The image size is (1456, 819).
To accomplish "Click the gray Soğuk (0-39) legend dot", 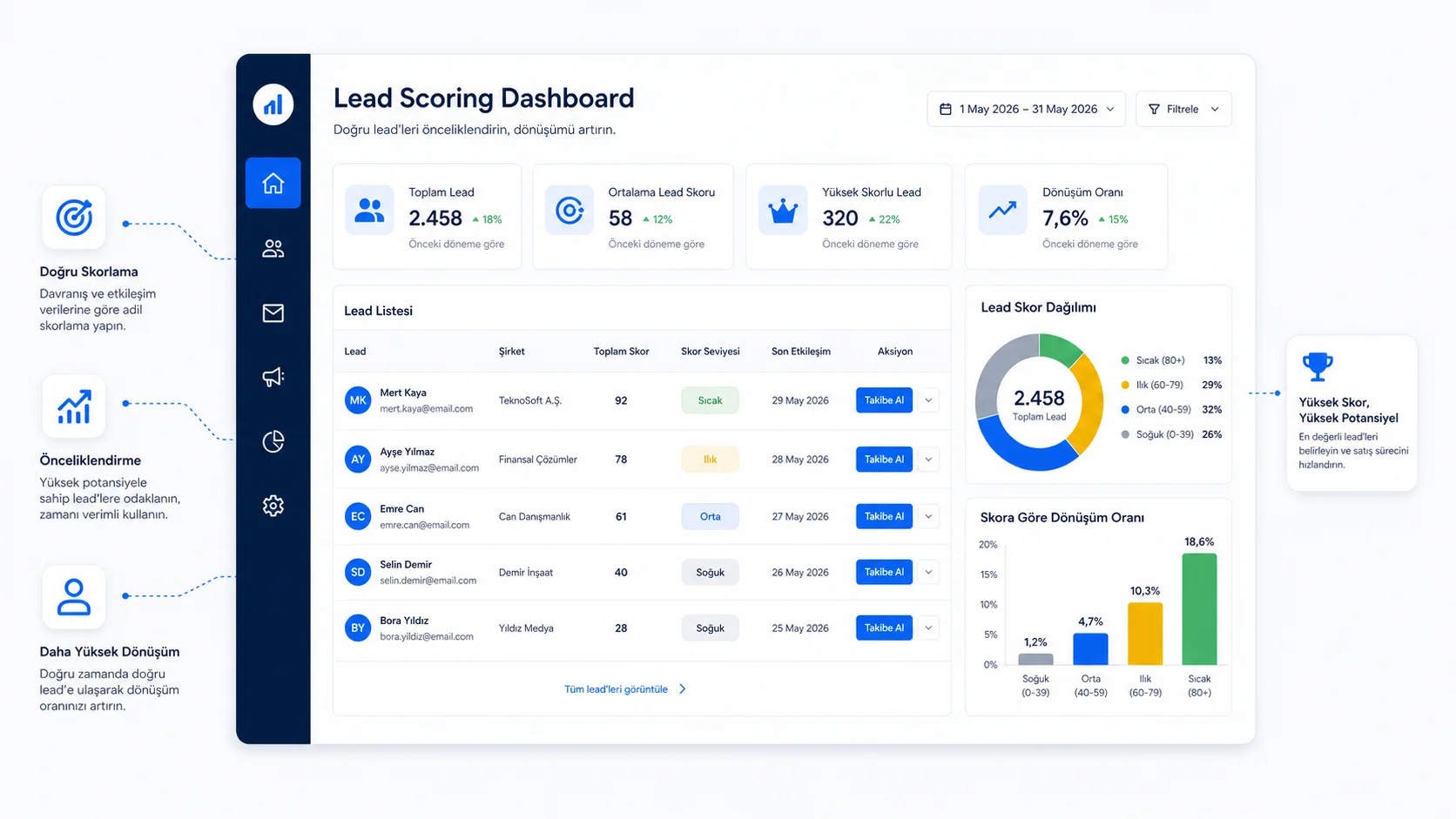I will (1125, 434).
